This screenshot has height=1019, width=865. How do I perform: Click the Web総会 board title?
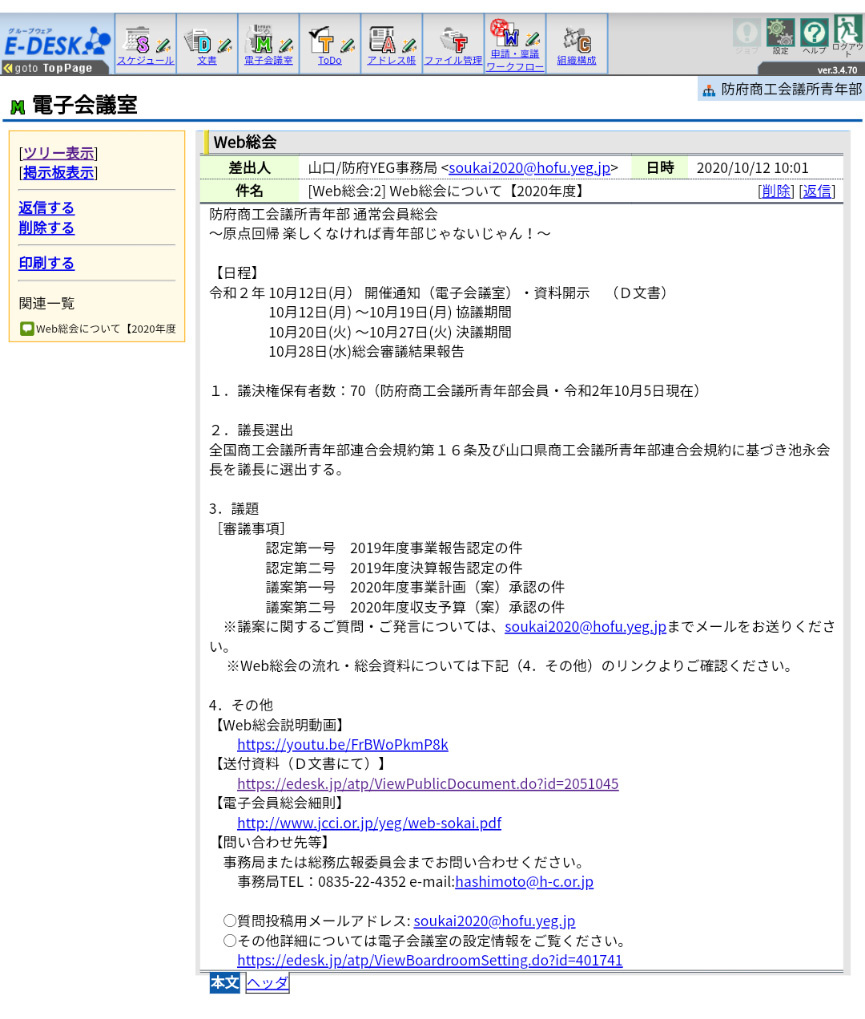[x=245, y=142]
